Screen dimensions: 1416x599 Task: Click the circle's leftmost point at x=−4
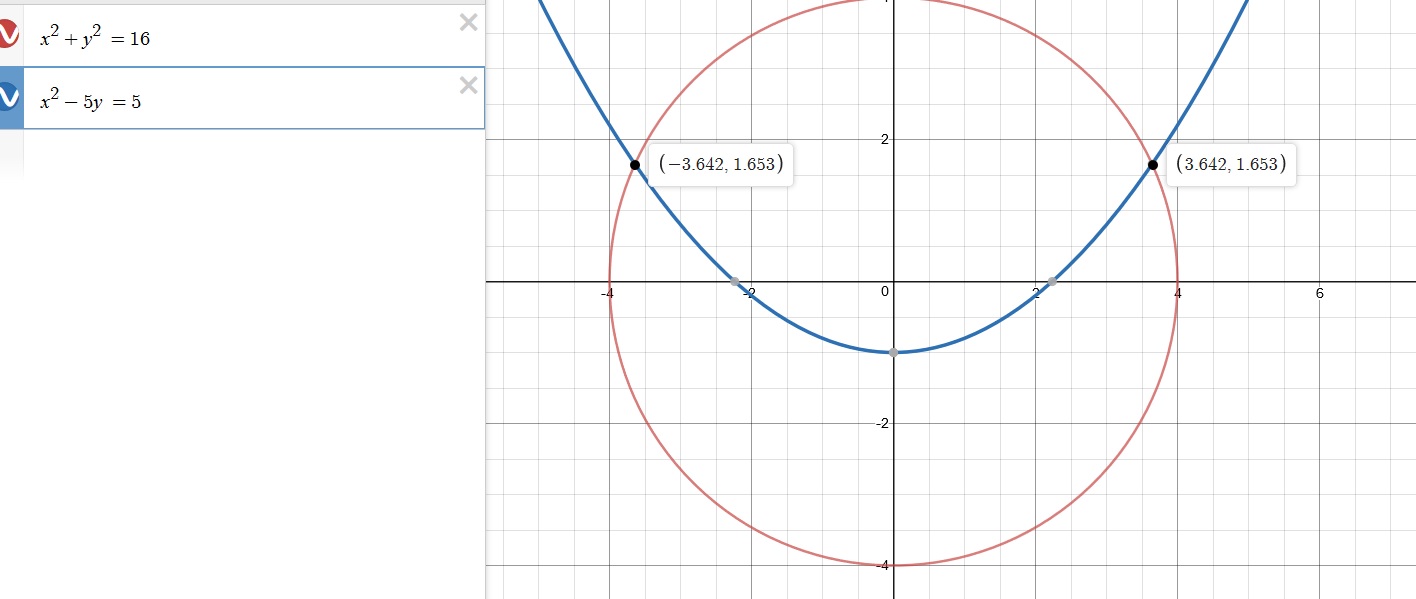(609, 282)
